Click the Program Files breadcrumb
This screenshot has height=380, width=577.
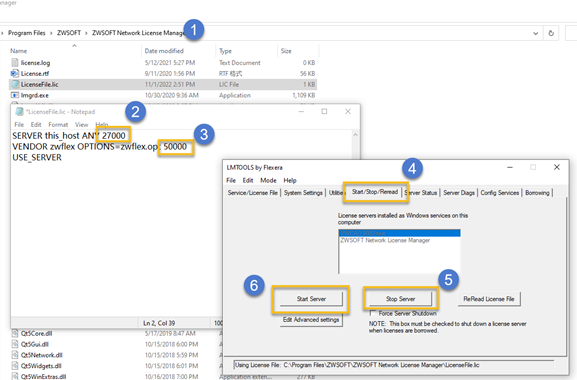click(26, 33)
